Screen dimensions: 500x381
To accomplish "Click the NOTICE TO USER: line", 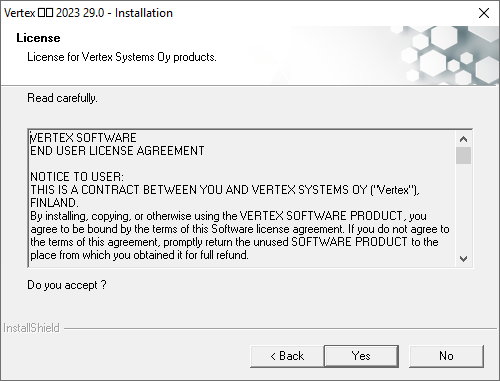I will click(77, 177).
